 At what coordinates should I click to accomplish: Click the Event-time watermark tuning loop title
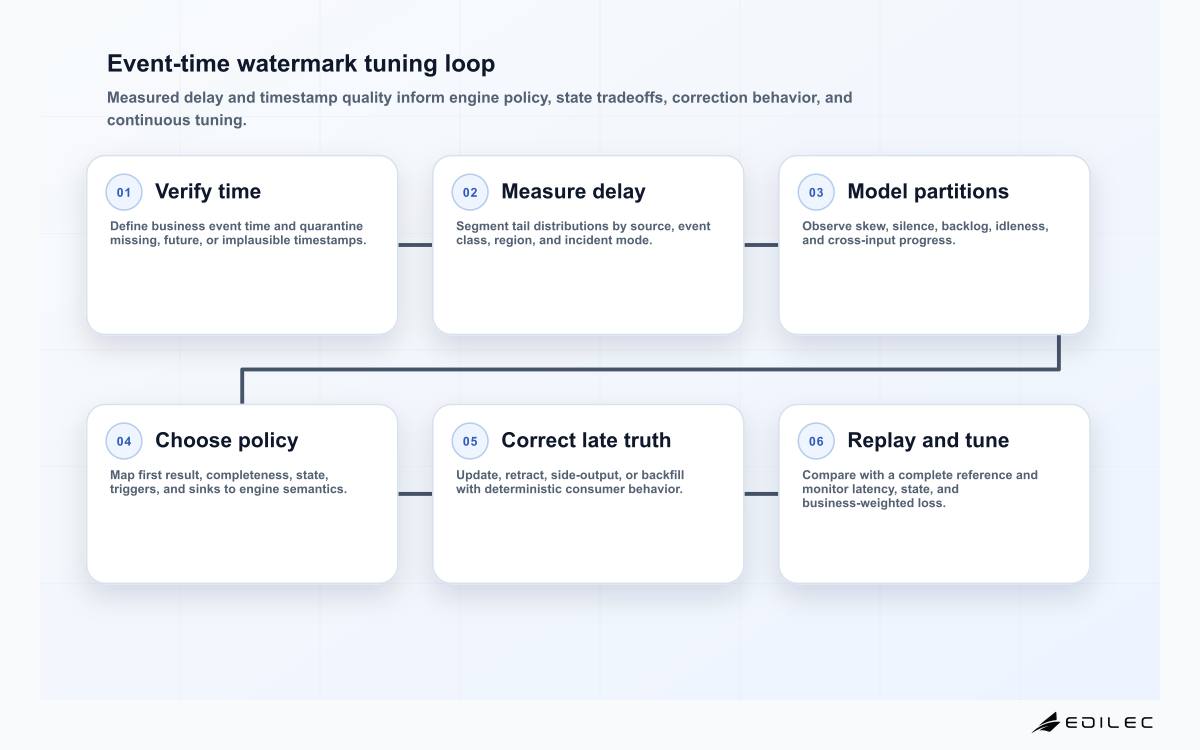click(301, 64)
